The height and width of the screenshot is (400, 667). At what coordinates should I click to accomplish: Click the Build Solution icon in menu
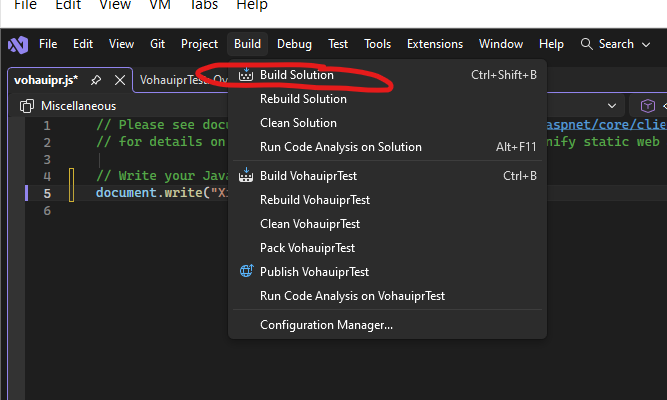pos(246,75)
